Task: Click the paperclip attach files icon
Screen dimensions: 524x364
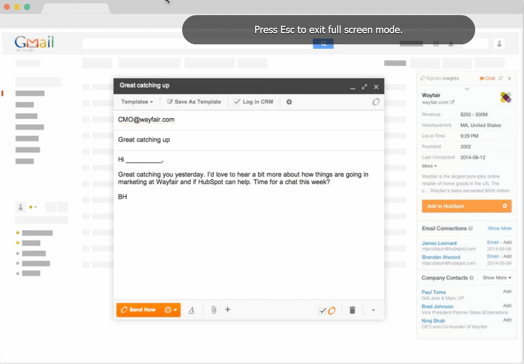Action: (214, 310)
